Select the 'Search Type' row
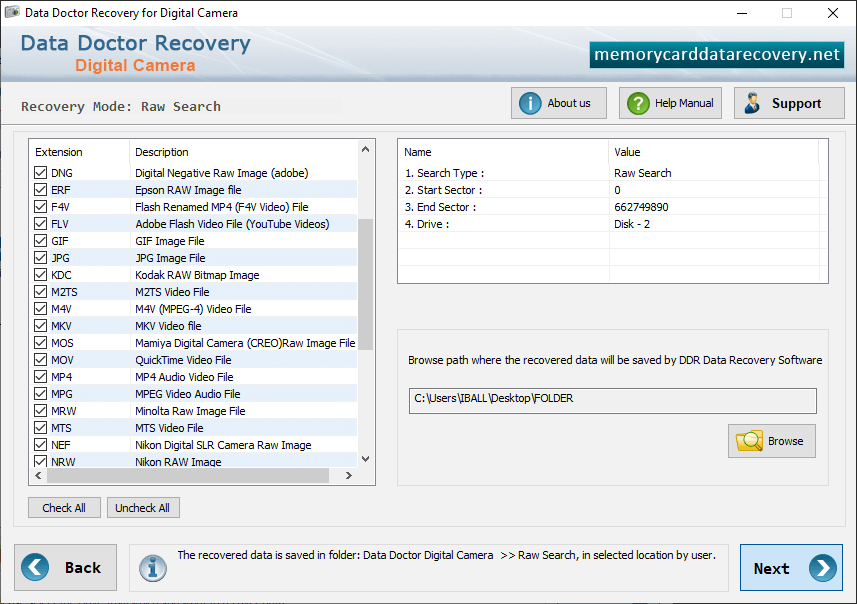857x604 pixels. click(612, 173)
